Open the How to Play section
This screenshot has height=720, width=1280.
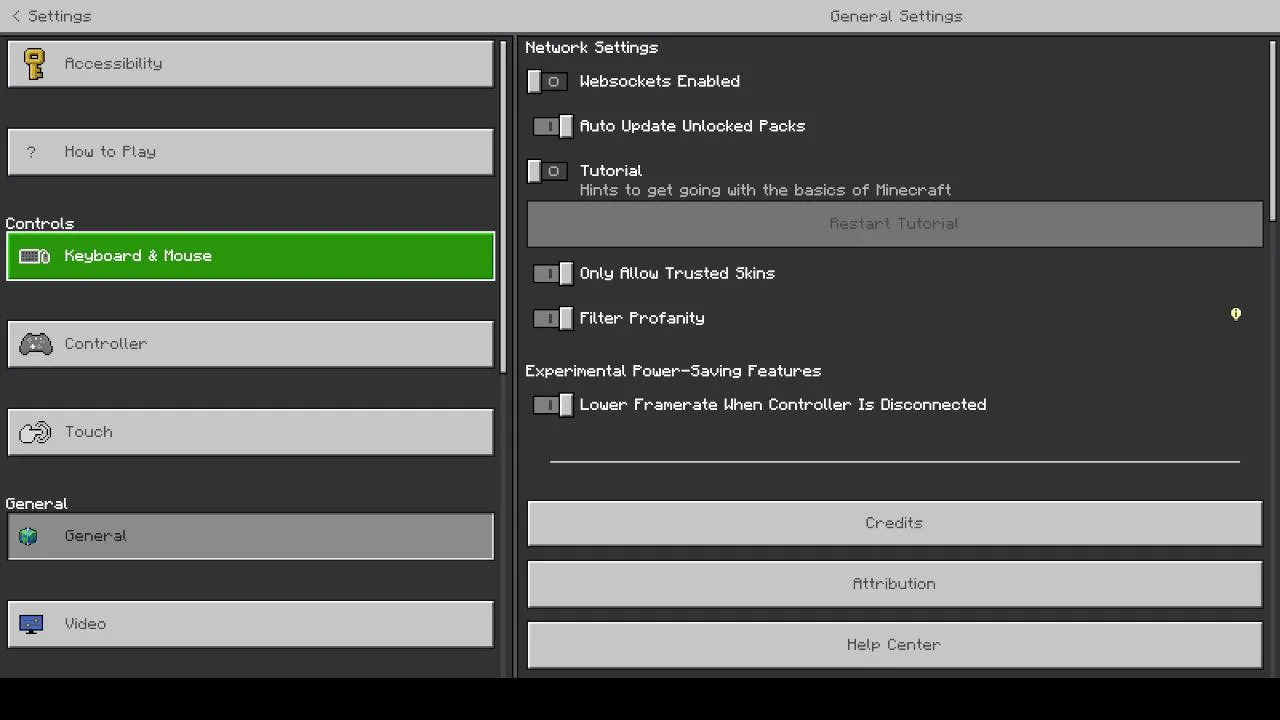pyautogui.click(x=250, y=152)
